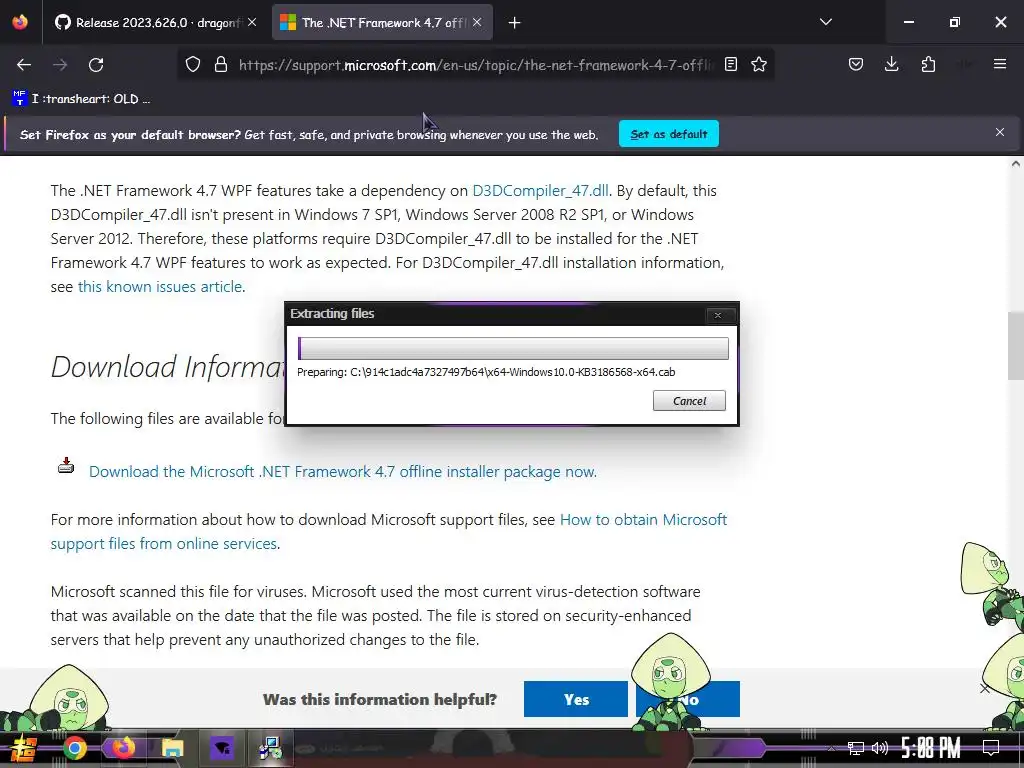Click the 'Preparing: C:\914c1adc...' path text

click(x=486, y=372)
